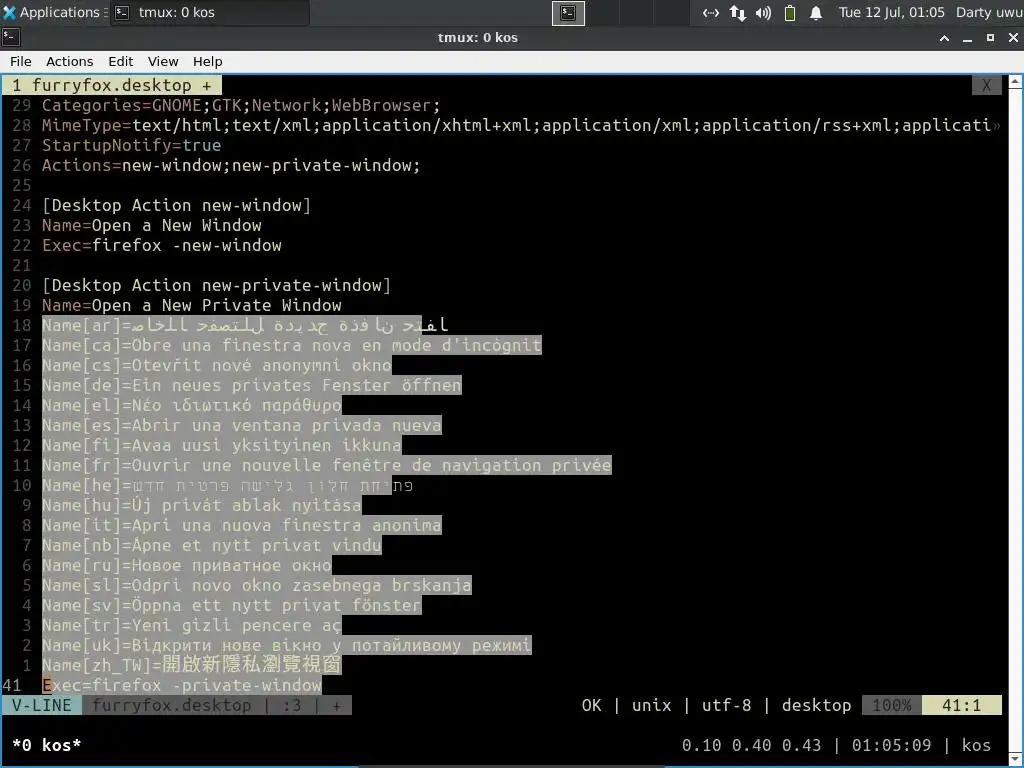Click 'Actions=new-window;new-private-window;' line
The image size is (1024, 768).
[x=231, y=165]
